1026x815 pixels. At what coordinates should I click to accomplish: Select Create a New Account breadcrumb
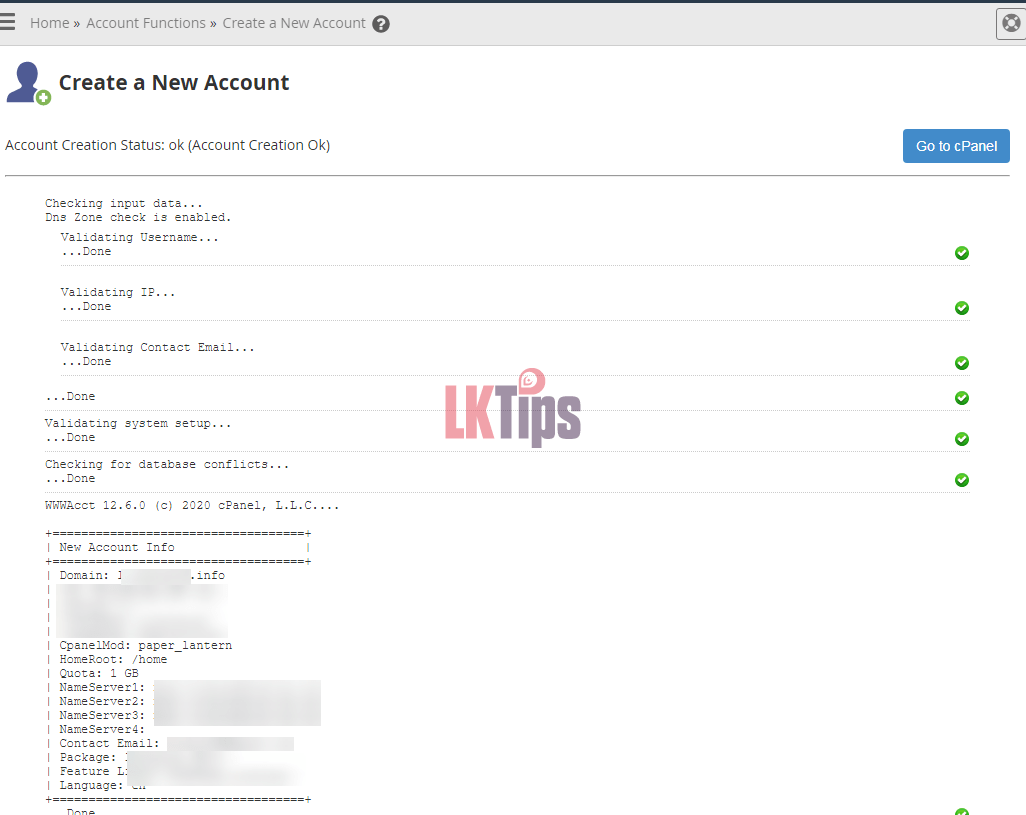[x=294, y=23]
